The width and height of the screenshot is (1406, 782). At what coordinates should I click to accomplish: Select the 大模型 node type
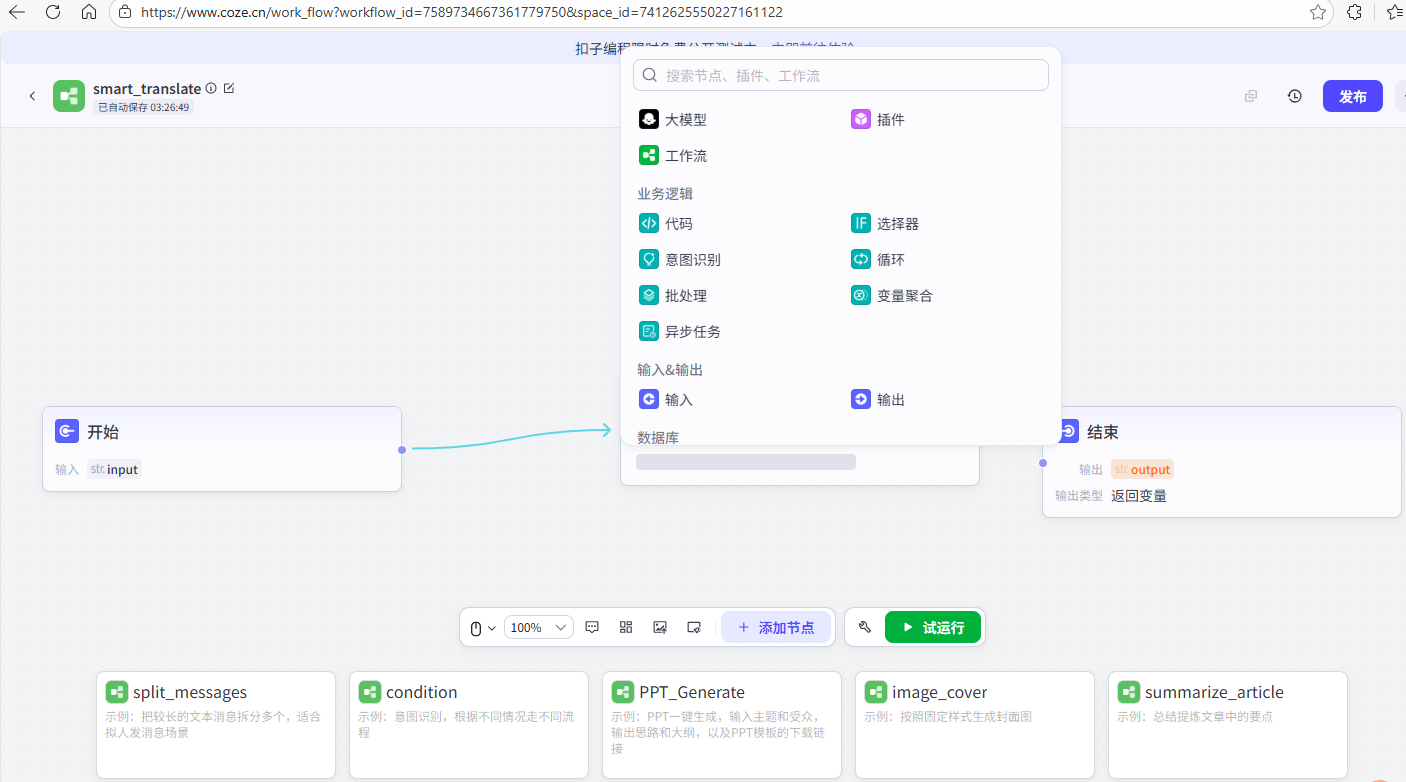pyautogui.click(x=673, y=119)
